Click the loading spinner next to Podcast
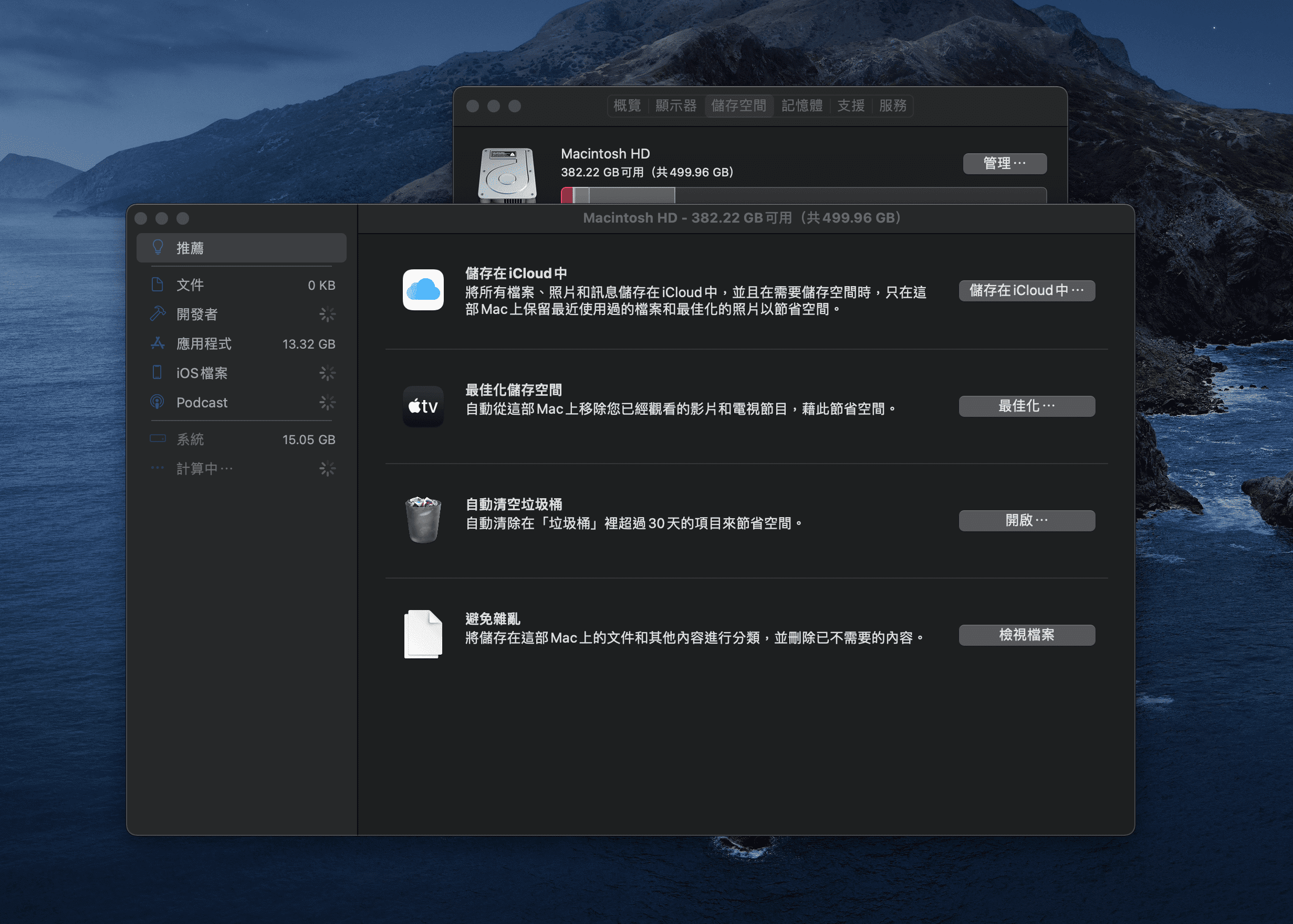 click(327, 402)
